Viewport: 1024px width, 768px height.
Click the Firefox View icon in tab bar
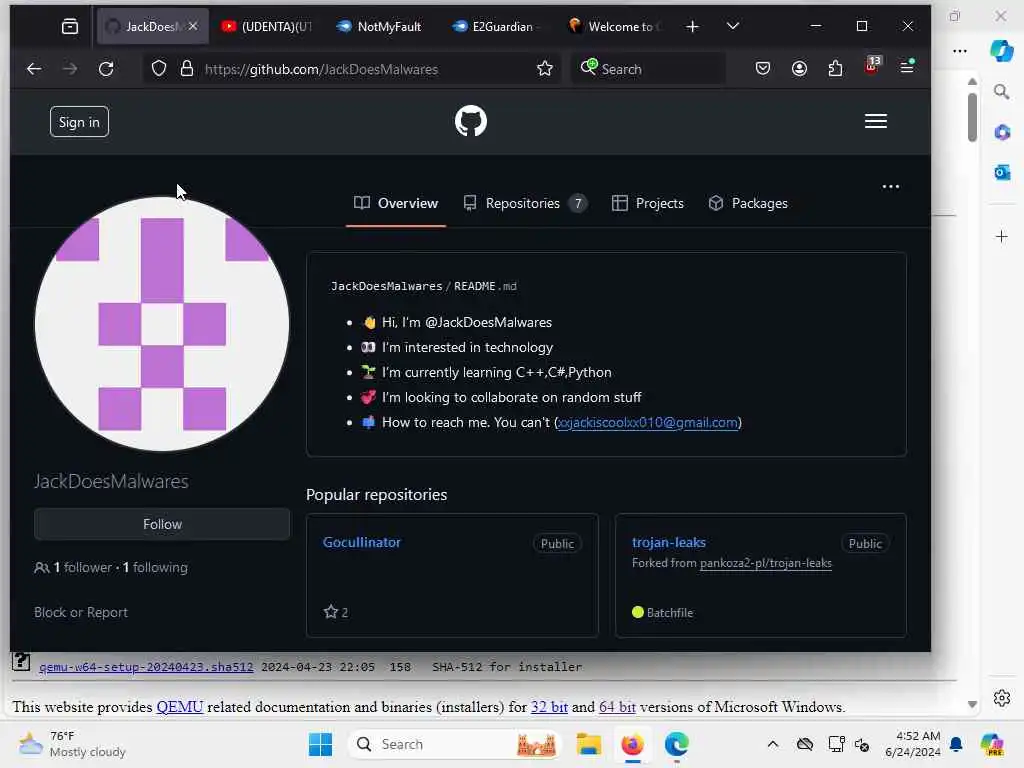(x=70, y=27)
